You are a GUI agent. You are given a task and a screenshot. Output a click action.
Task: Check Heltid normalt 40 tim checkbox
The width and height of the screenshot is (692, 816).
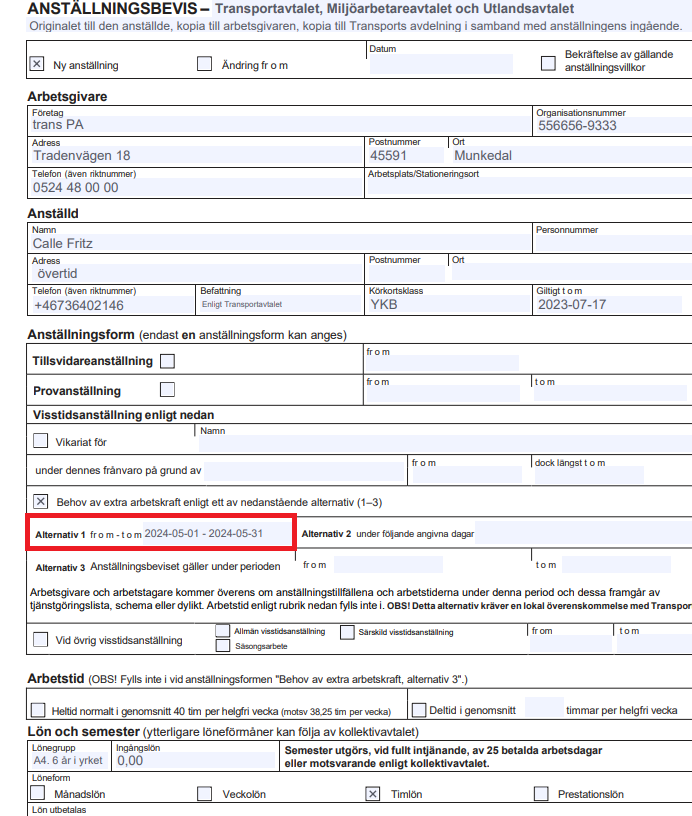38,710
